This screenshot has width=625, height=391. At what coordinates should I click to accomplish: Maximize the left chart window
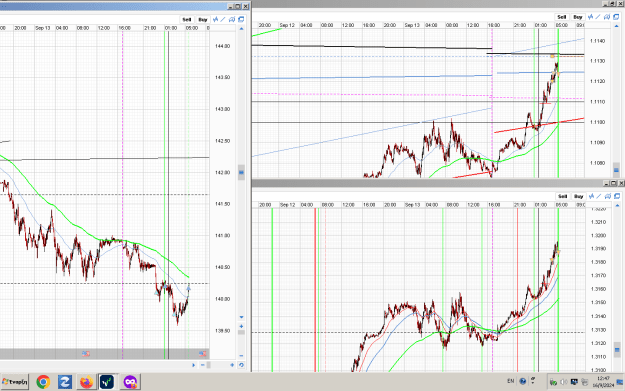(x=238, y=6)
